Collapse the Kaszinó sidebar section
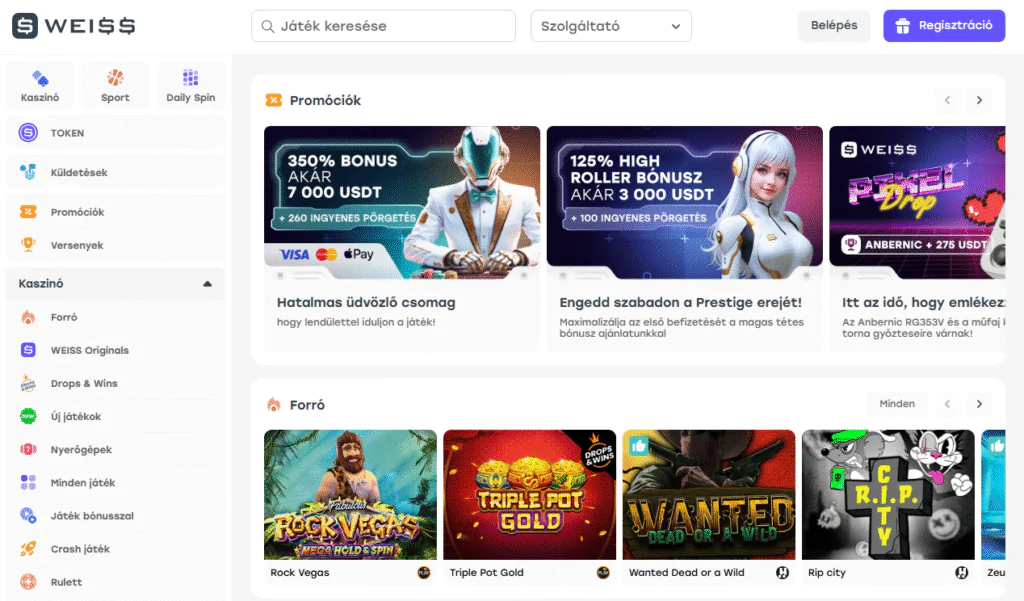Image resolution: width=1024 pixels, height=601 pixels. (x=207, y=284)
